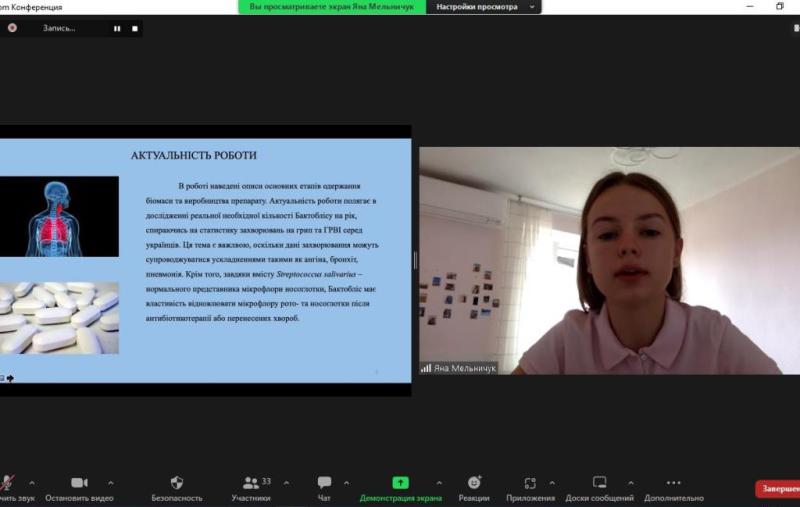This screenshot has width=800, height=507.
Task: Pause the recording
Action: click(117, 29)
